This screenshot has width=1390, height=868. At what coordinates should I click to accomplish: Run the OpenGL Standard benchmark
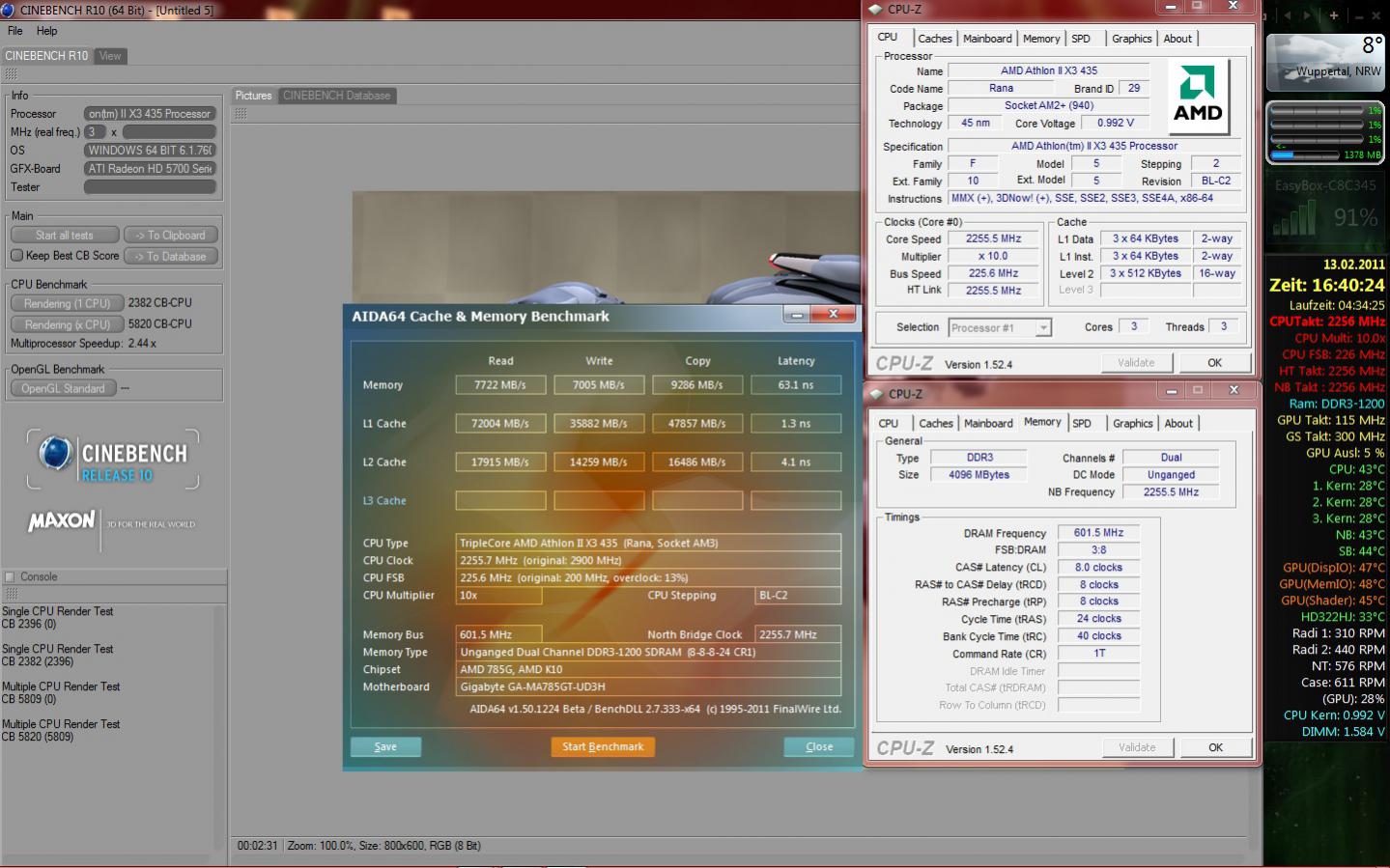pos(64,388)
